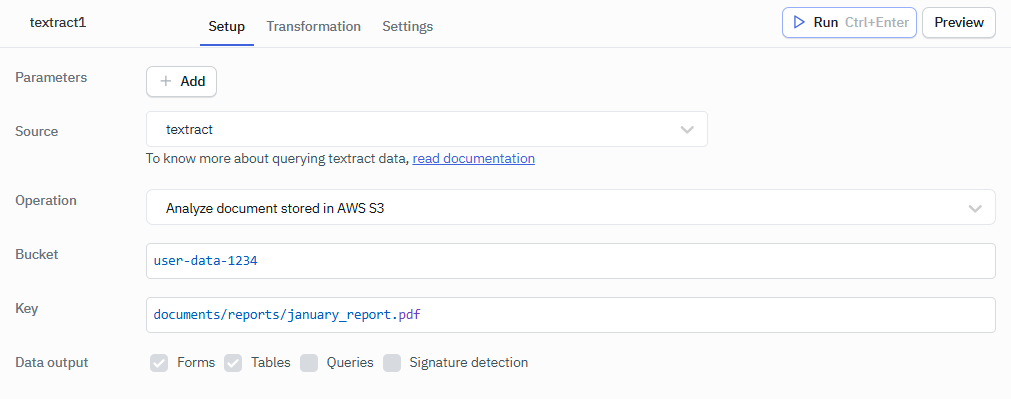The width and height of the screenshot is (1011, 399).
Task: Expand the Operation dropdown chevron
Action: [x=975, y=208]
